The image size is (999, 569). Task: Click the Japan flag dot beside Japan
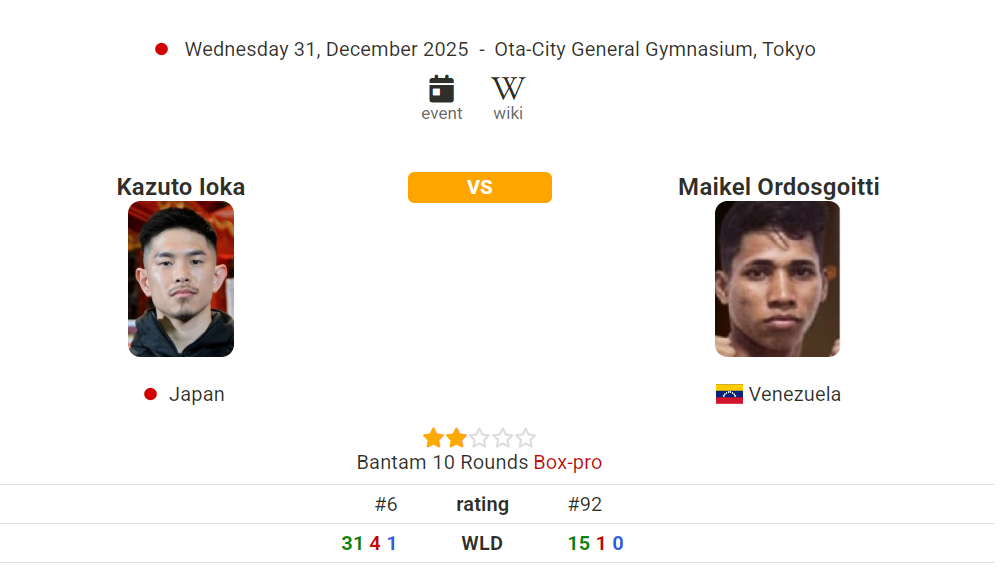pyautogui.click(x=151, y=394)
